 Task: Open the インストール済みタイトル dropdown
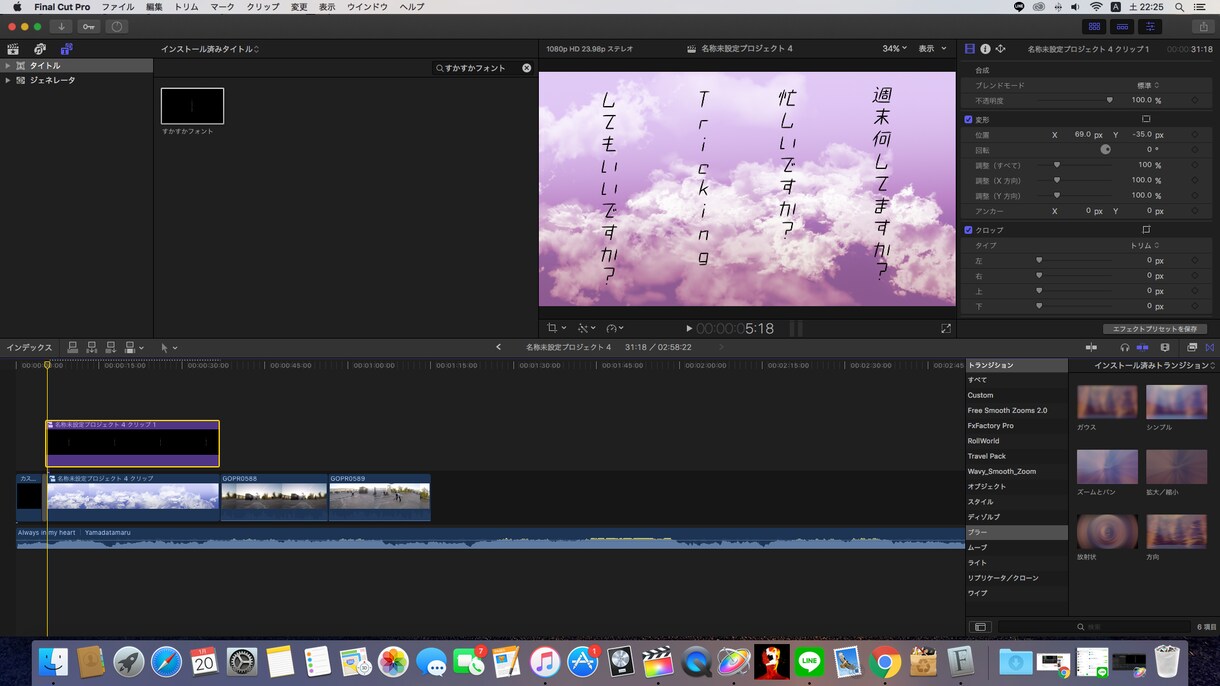(x=210, y=49)
